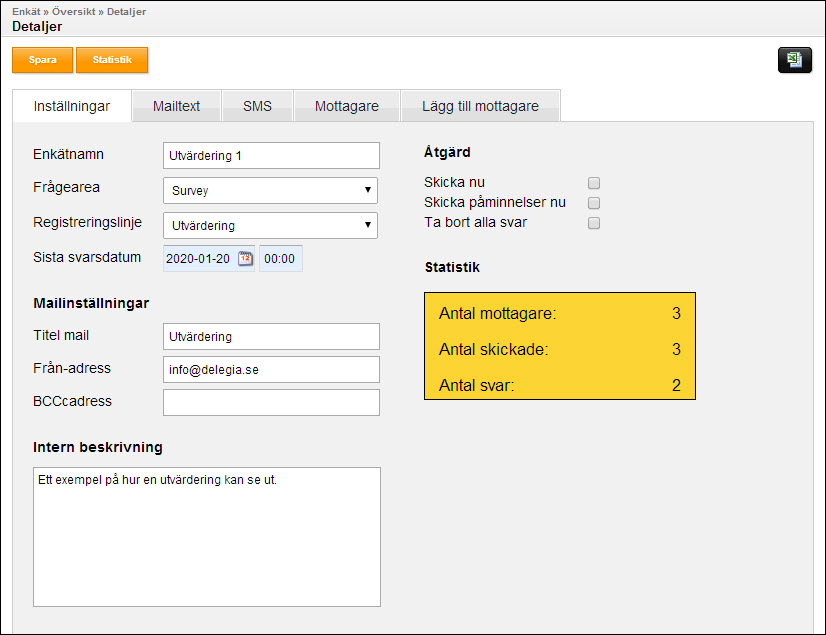The width and height of the screenshot is (826, 635).
Task: Open Statistik via the orange button
Action: click(112, 60)
